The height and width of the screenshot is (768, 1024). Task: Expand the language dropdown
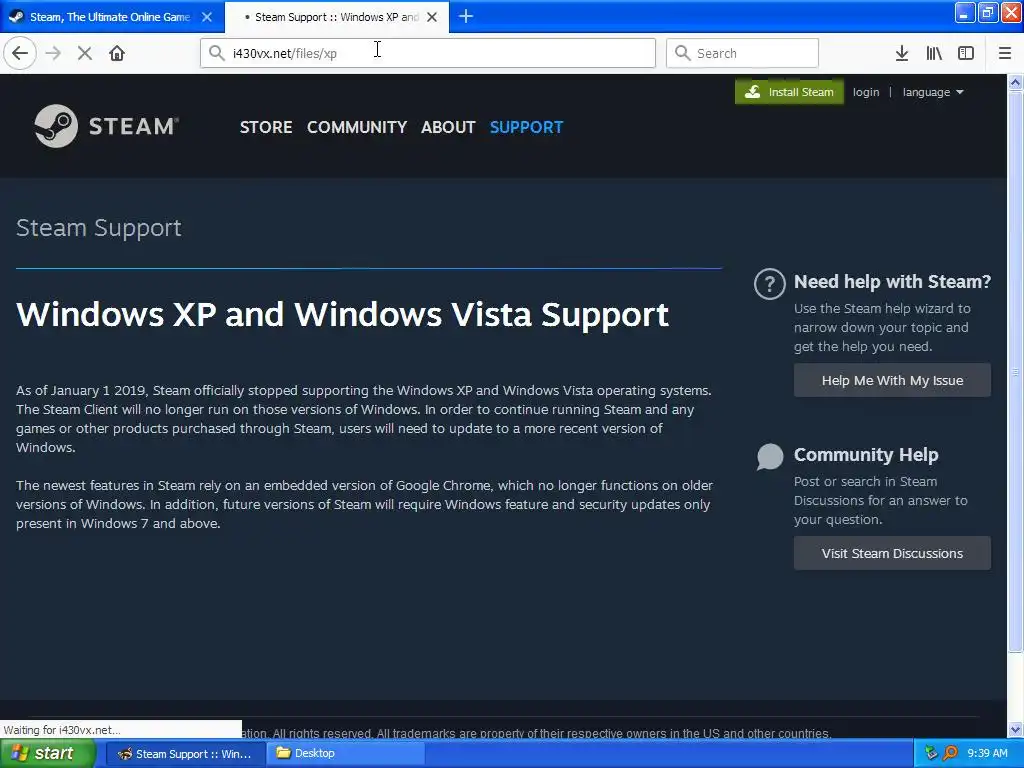pyautogui.click(x=933, y=92)
